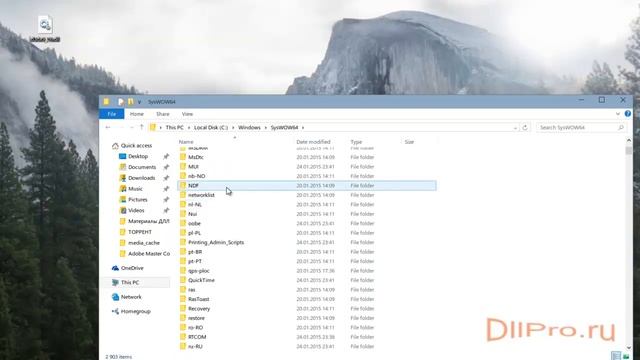Click SysWOW64 breadcrumb in address bar

pos(284,127)
